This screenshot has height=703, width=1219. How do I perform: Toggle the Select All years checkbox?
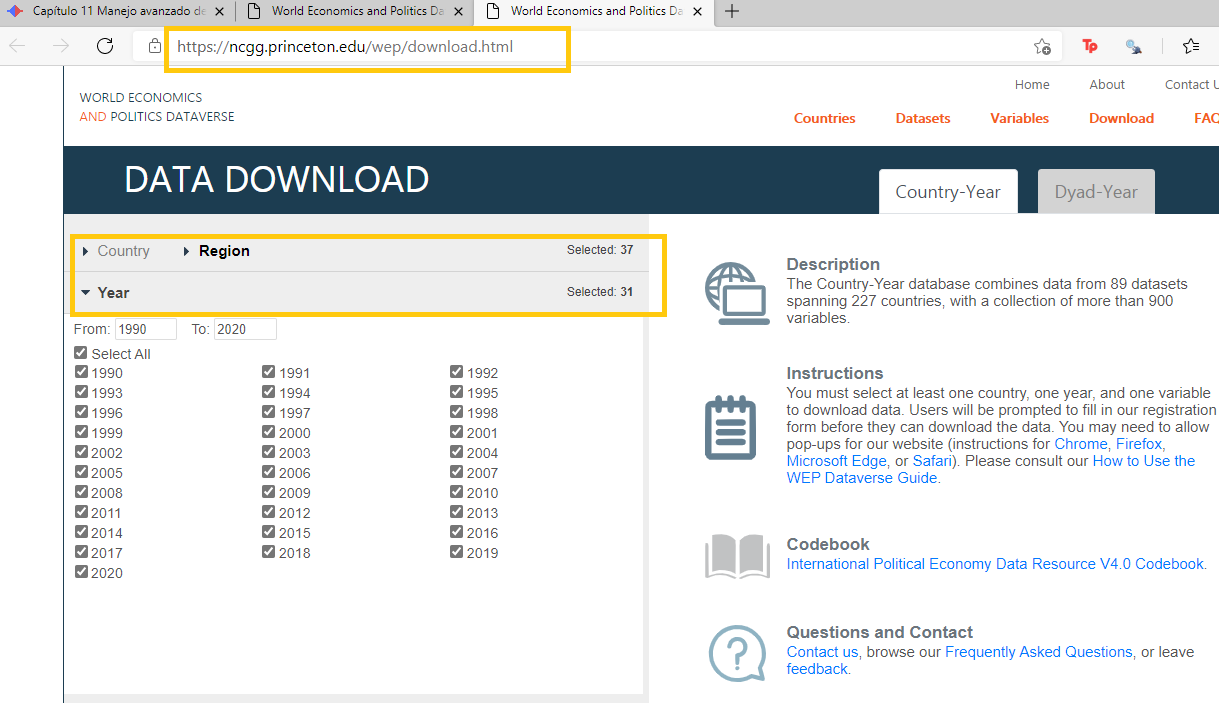pyautogui.click(x=81, y=353)
